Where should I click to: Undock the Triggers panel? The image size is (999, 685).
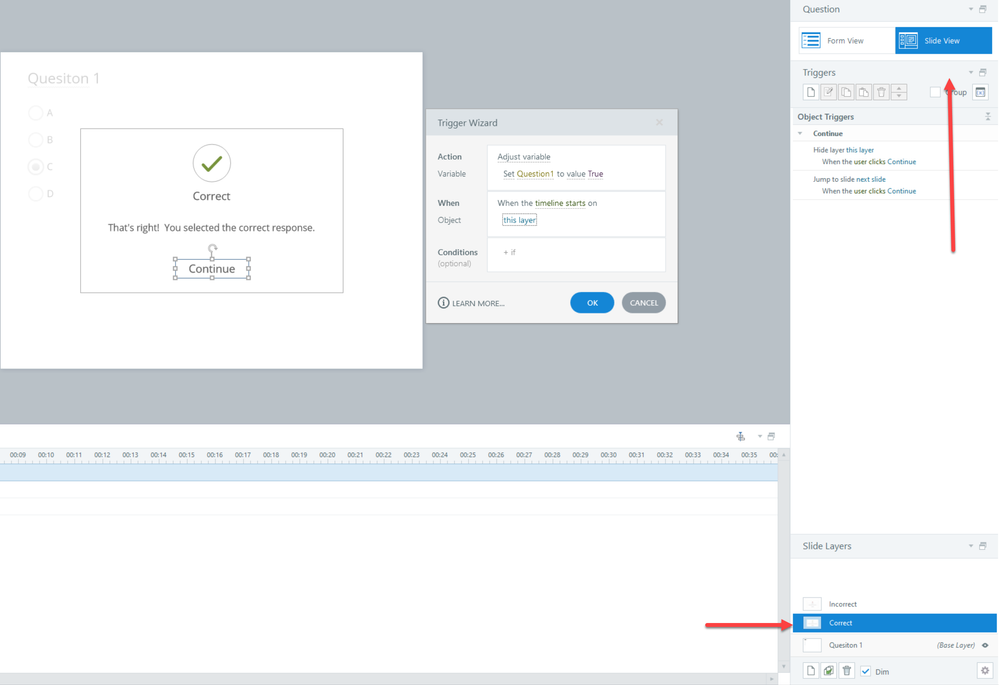click(x=982, y=72)
